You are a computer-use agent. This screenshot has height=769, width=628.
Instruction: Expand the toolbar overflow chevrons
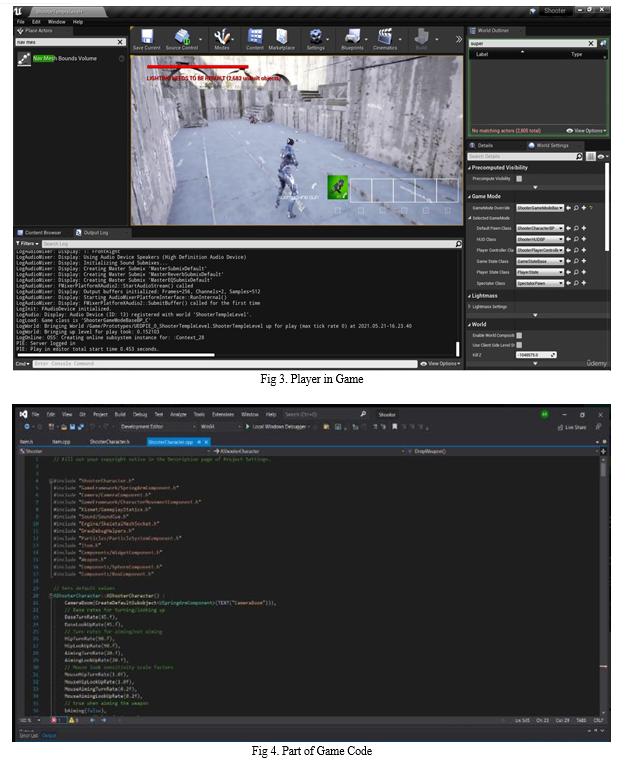(458, 39)
